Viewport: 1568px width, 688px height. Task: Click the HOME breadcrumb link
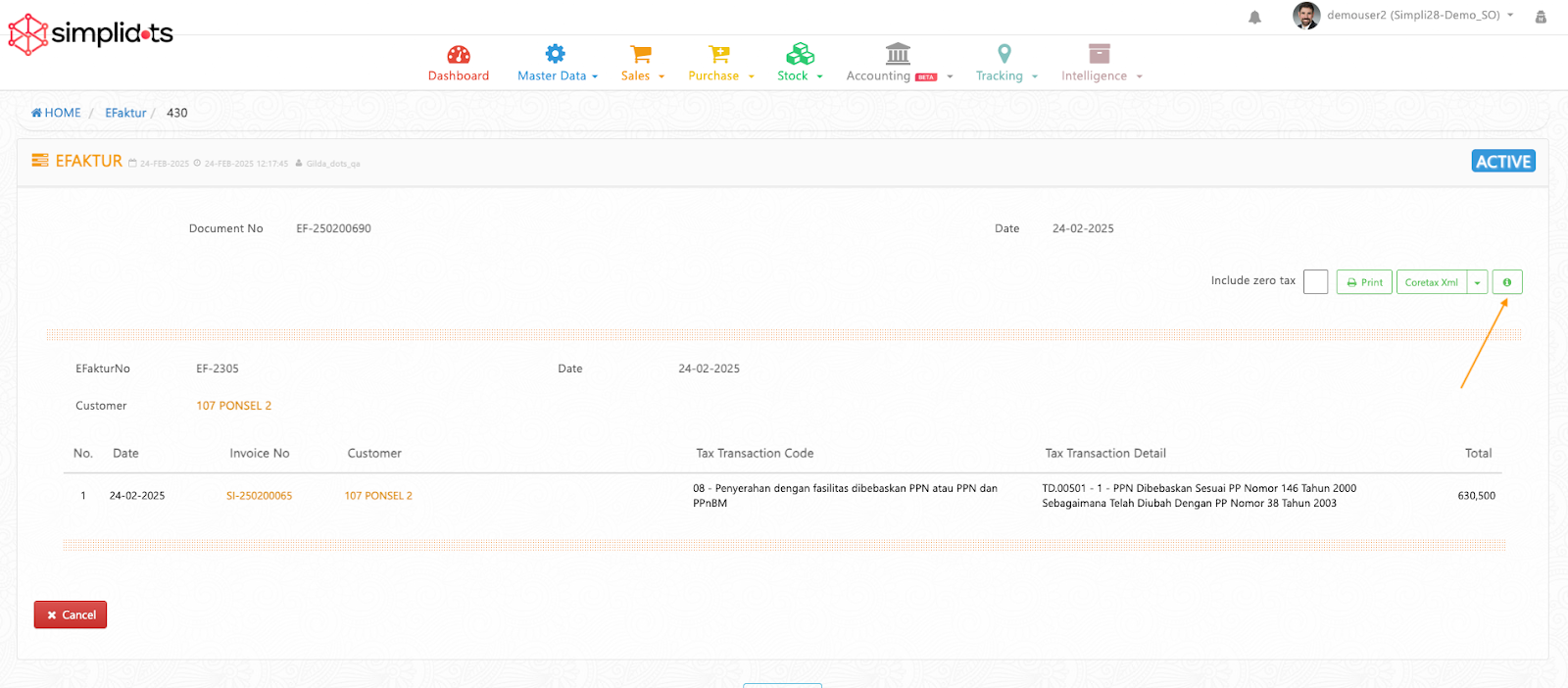tap(57, 113)
